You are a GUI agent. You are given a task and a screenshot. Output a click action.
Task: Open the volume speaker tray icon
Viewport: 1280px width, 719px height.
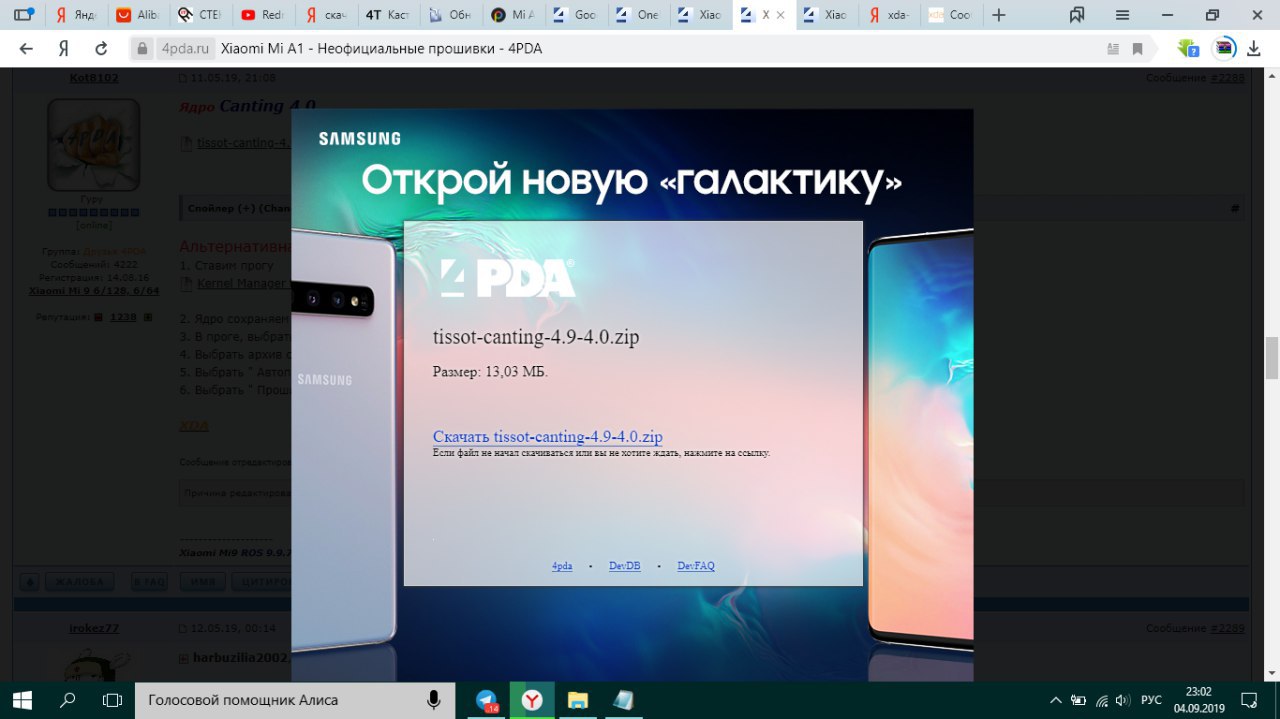pos(1123,700)
